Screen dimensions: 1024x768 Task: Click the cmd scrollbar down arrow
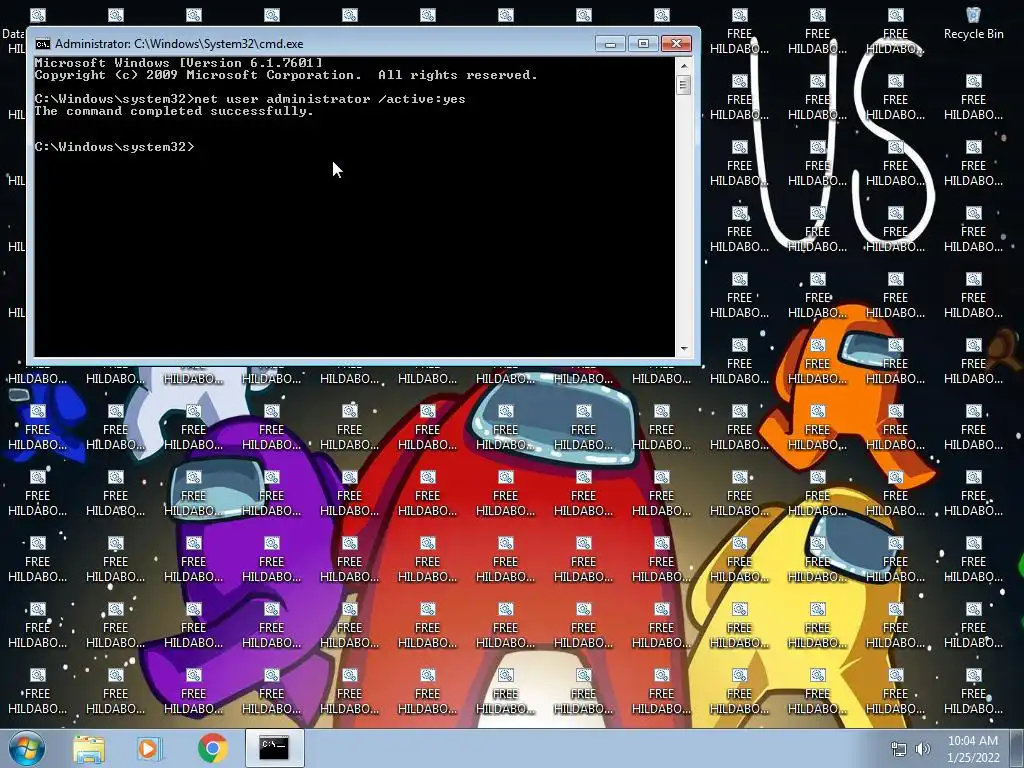click(x=684, y=349)
